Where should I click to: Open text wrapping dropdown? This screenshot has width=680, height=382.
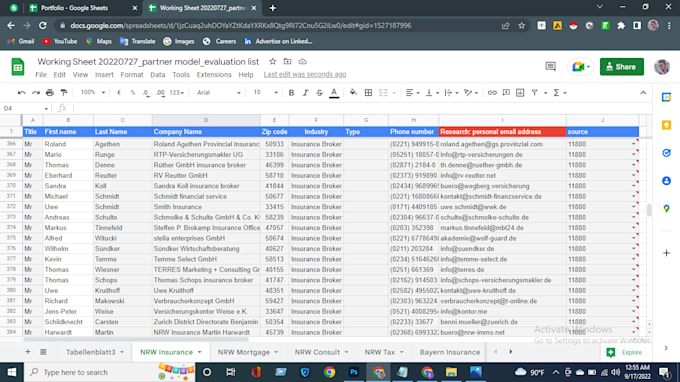[451, 93]
